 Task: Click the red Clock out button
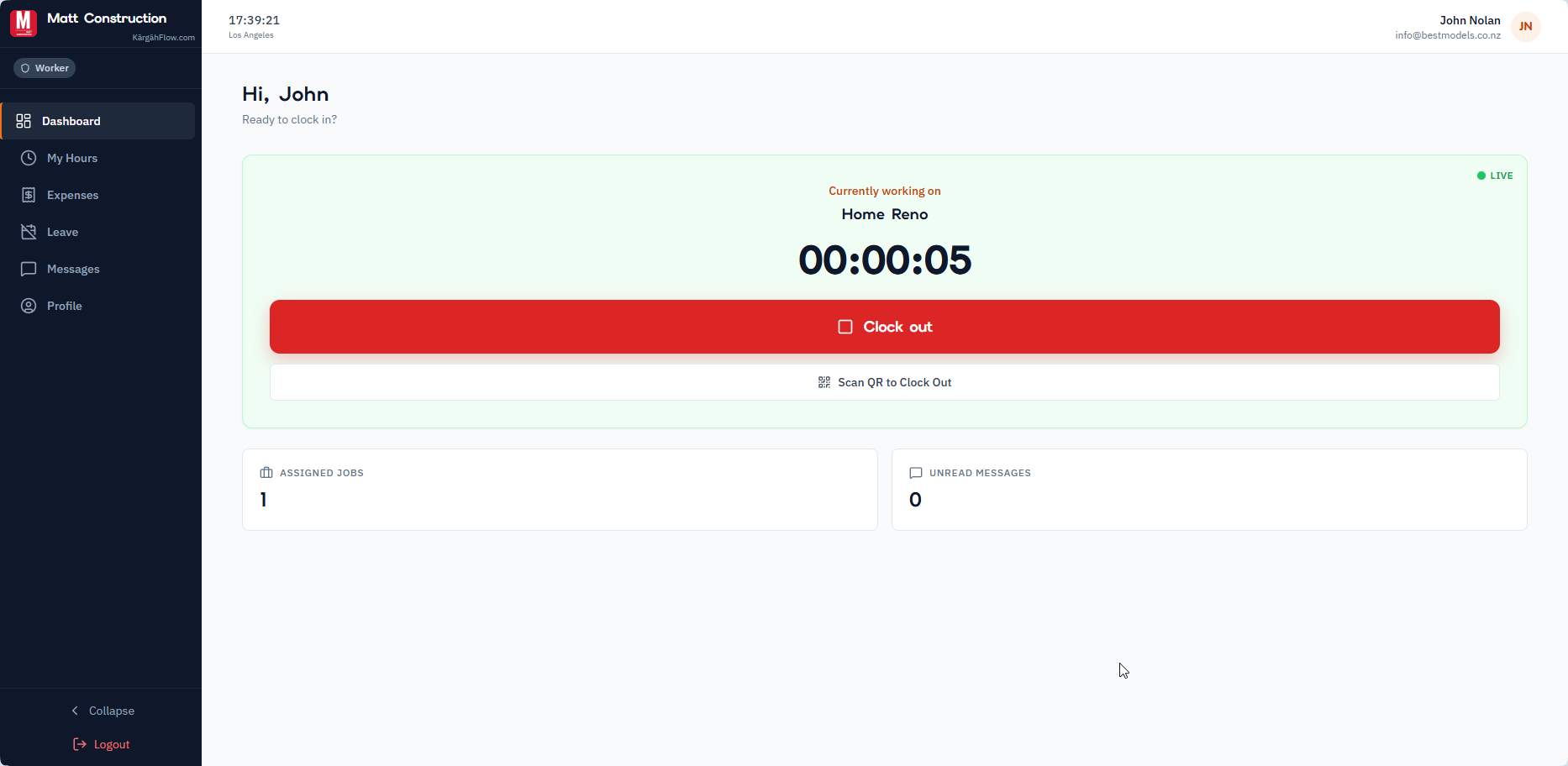[885, 327]
